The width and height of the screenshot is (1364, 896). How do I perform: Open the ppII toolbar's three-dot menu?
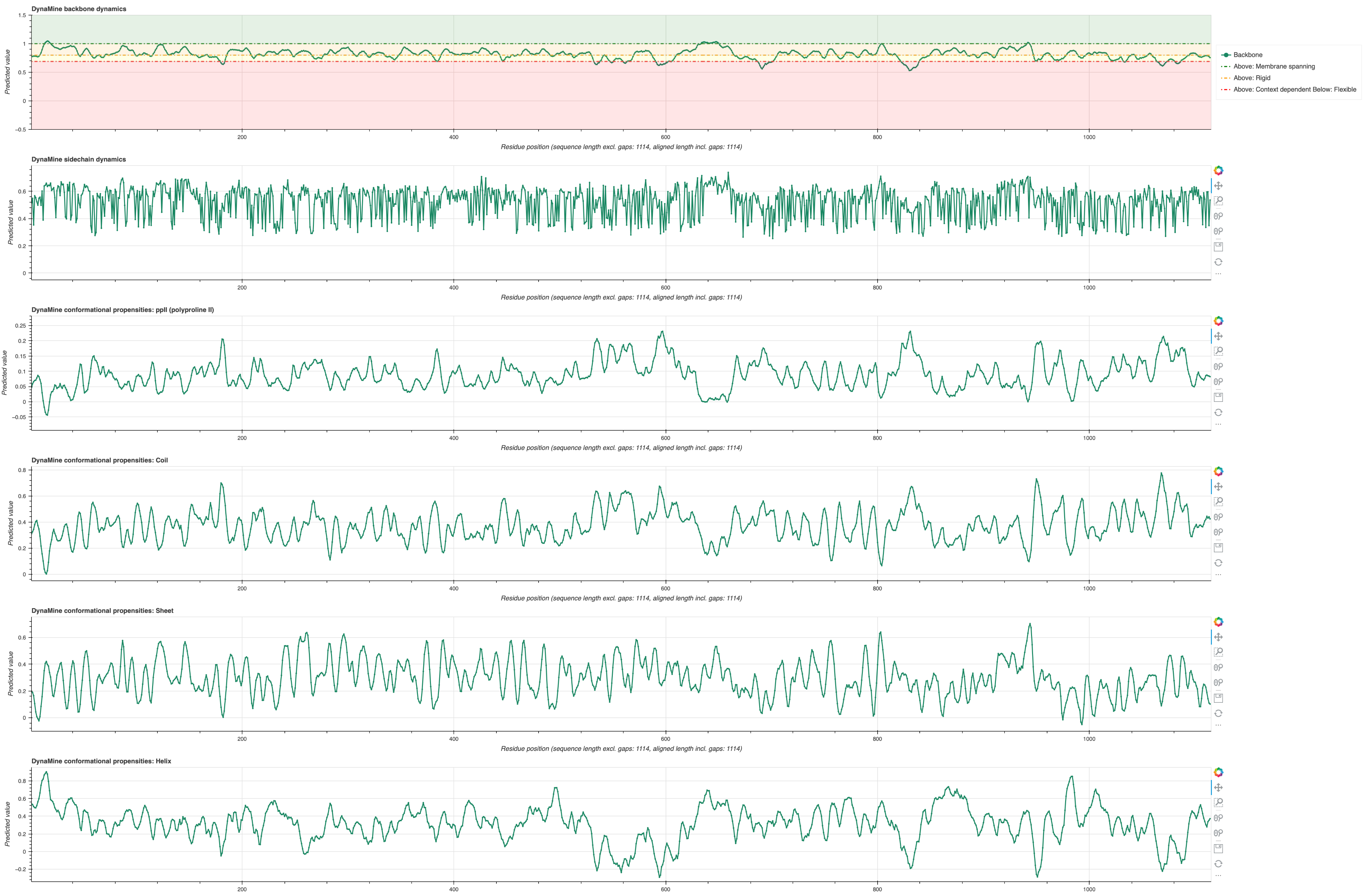[1218, 425]
